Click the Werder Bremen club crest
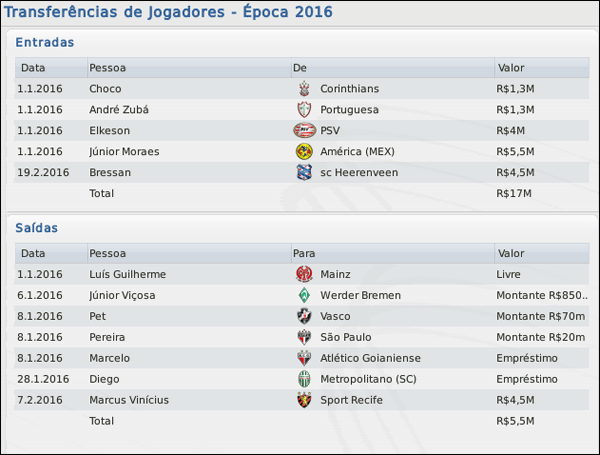The width and height of the screenshot is (600, 455). click(304, 296)
